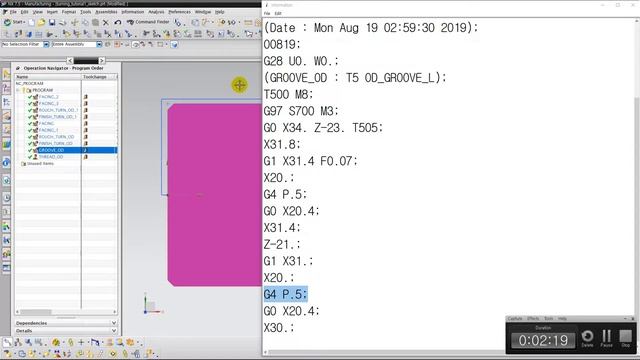640x360 pixels.
Task: Open the Assemblies menu
Action: coord(106,12)
